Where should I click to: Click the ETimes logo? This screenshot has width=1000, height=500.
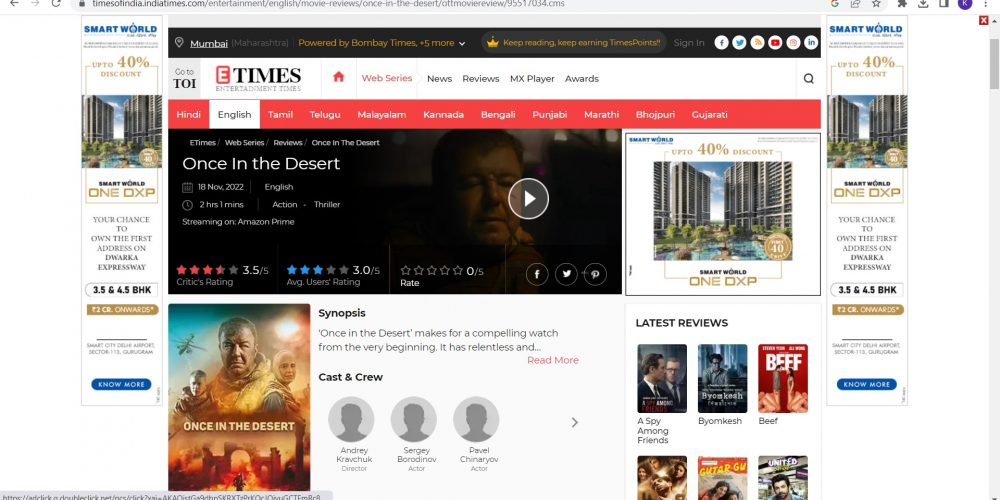point(258,78)
